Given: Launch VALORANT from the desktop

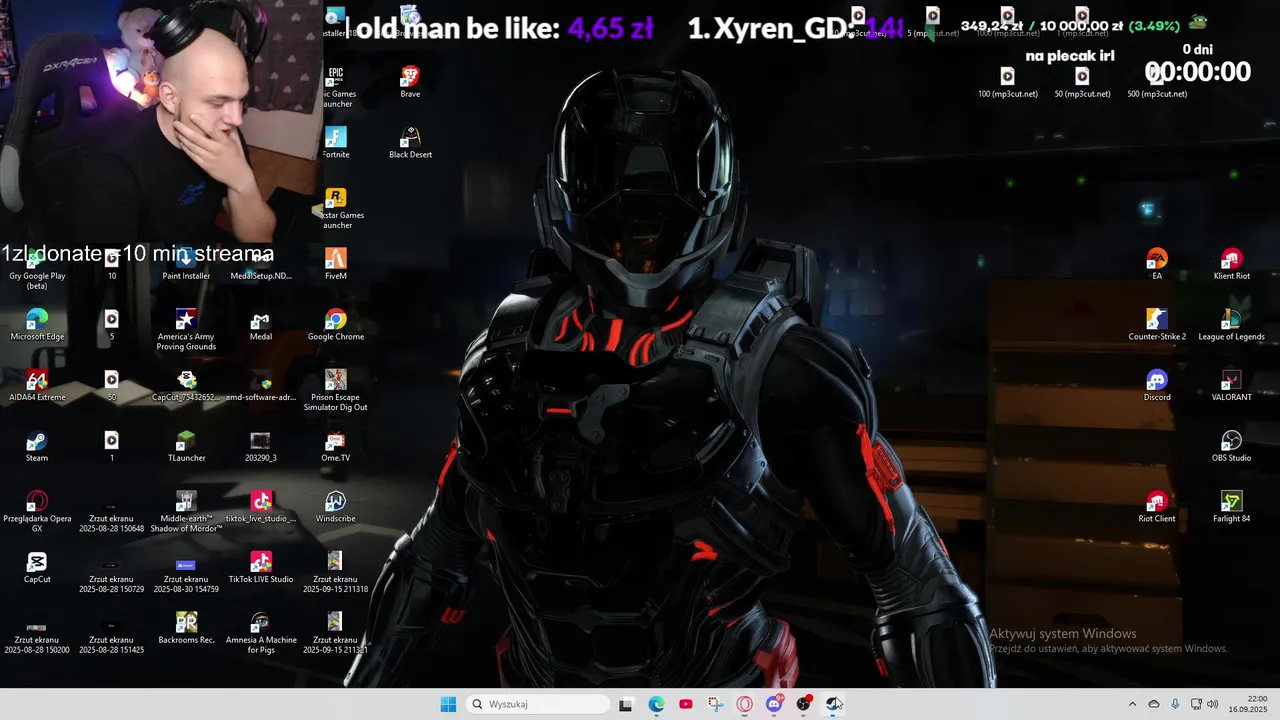Looking at the screenshot, I should pos(1232,386).
